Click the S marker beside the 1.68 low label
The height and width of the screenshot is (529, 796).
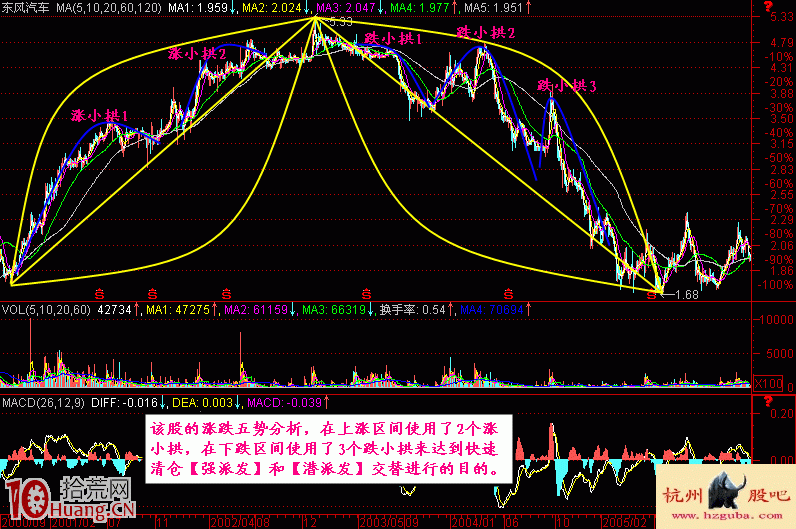651,295
